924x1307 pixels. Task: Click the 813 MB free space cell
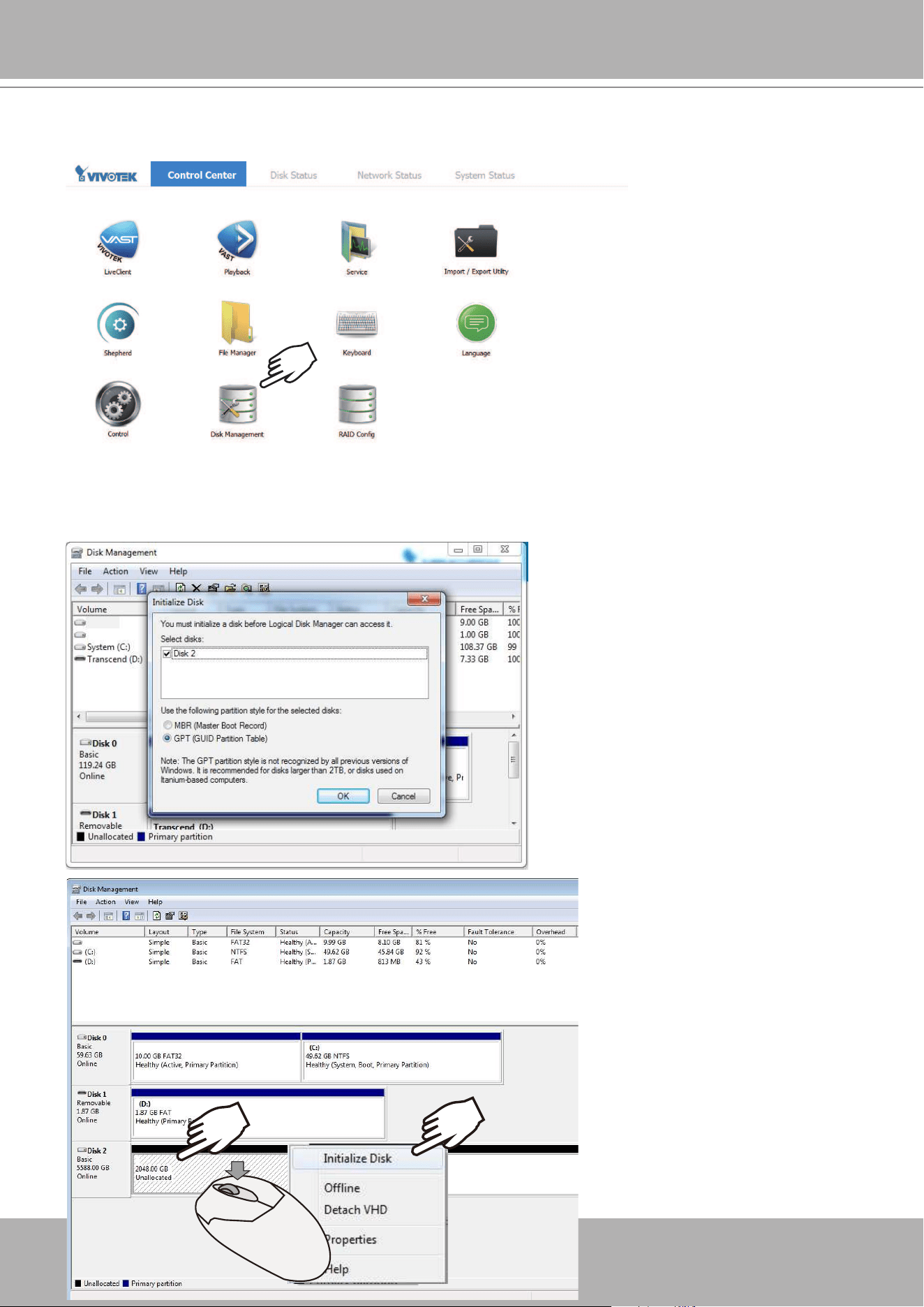(x=389, y=962)
